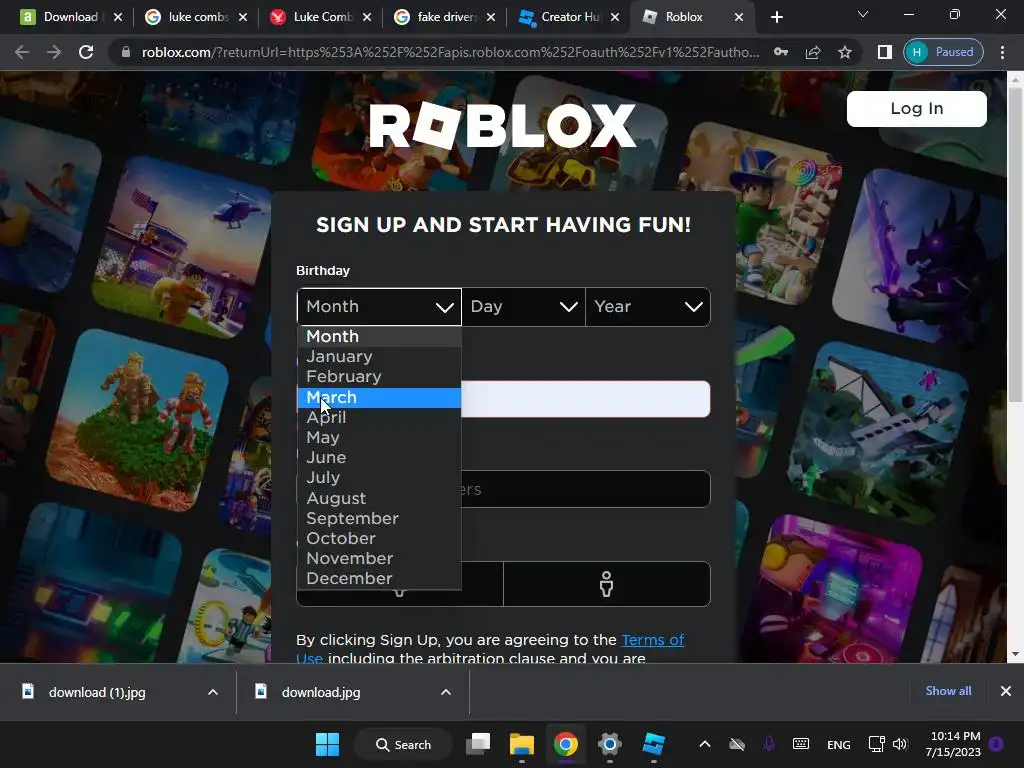Screen dimensions: 1024x768
Task: Select the placeholder 'Month' list option
Action: pos(379,336)
